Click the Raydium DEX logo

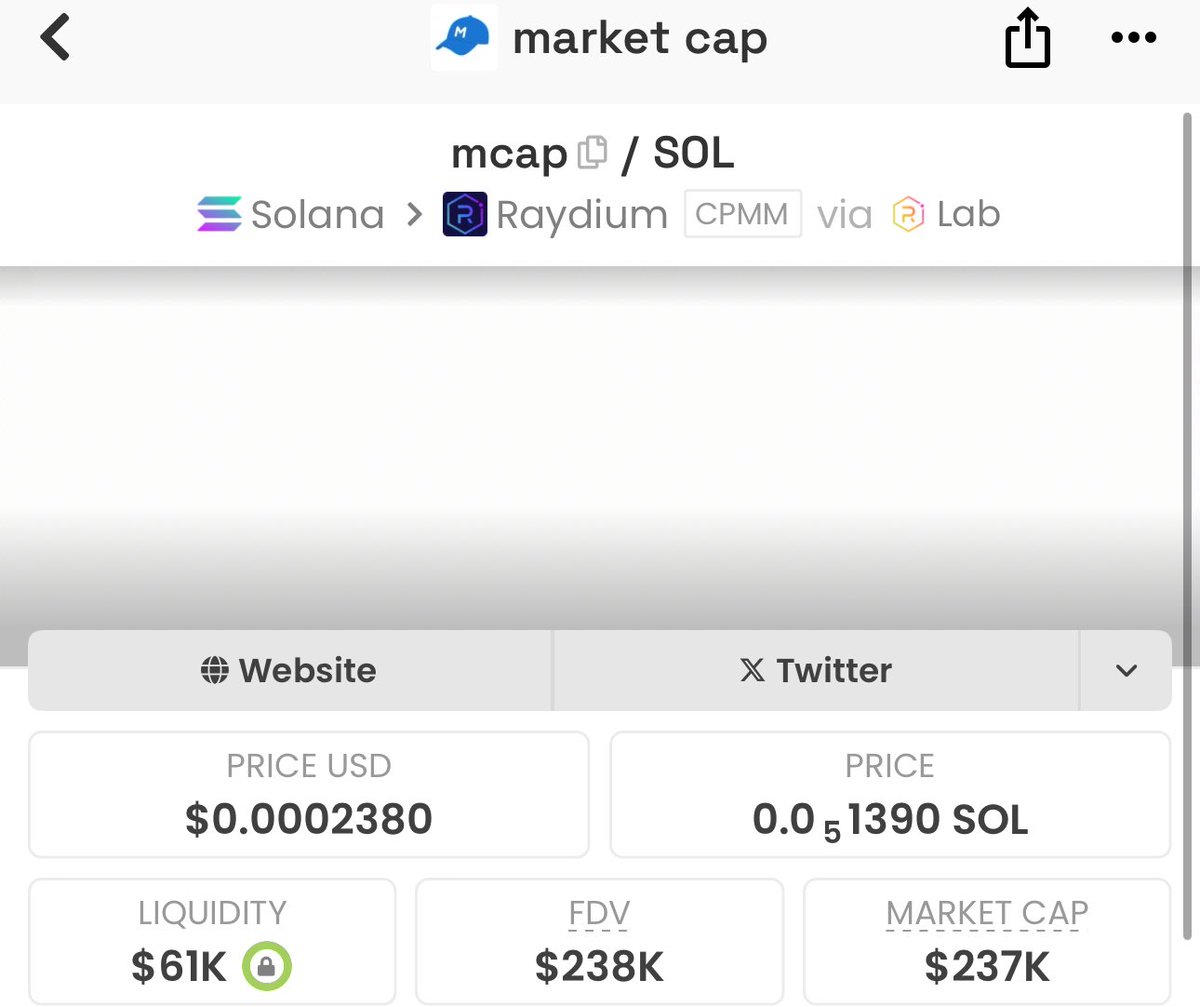tap(464, 215)
